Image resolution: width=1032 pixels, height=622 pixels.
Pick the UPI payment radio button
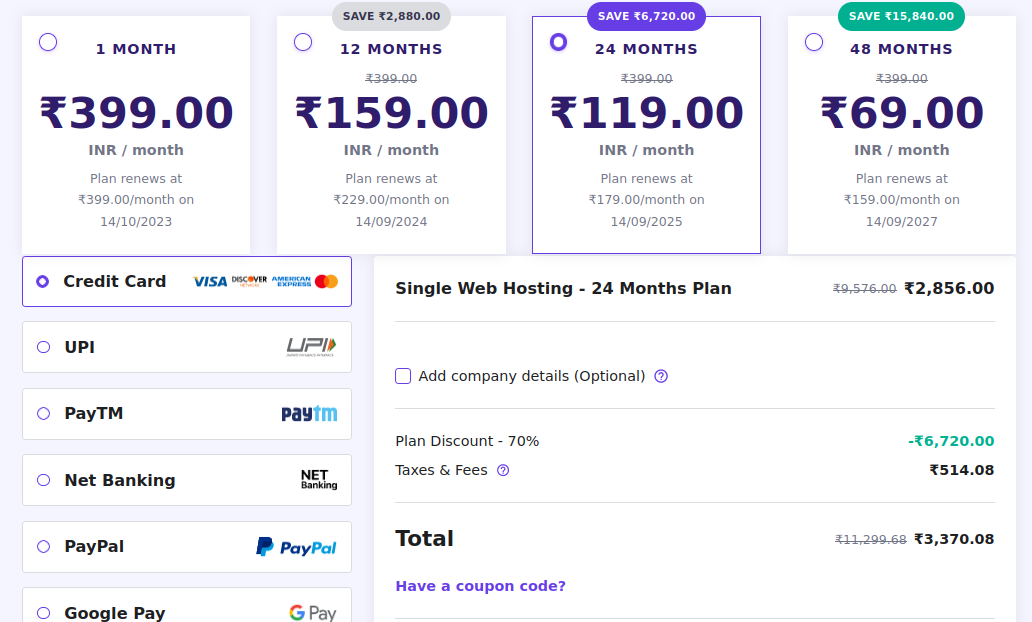click(43, 347)
